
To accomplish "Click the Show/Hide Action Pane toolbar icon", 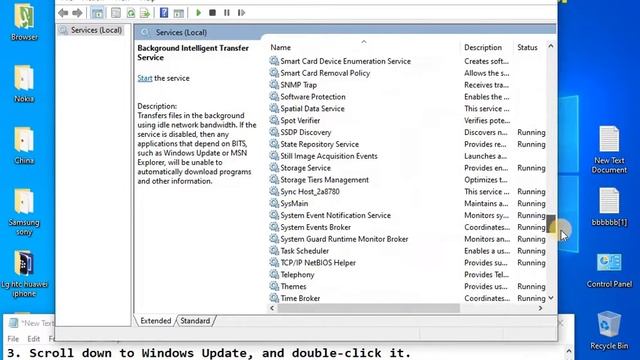I will pos(178,13).
